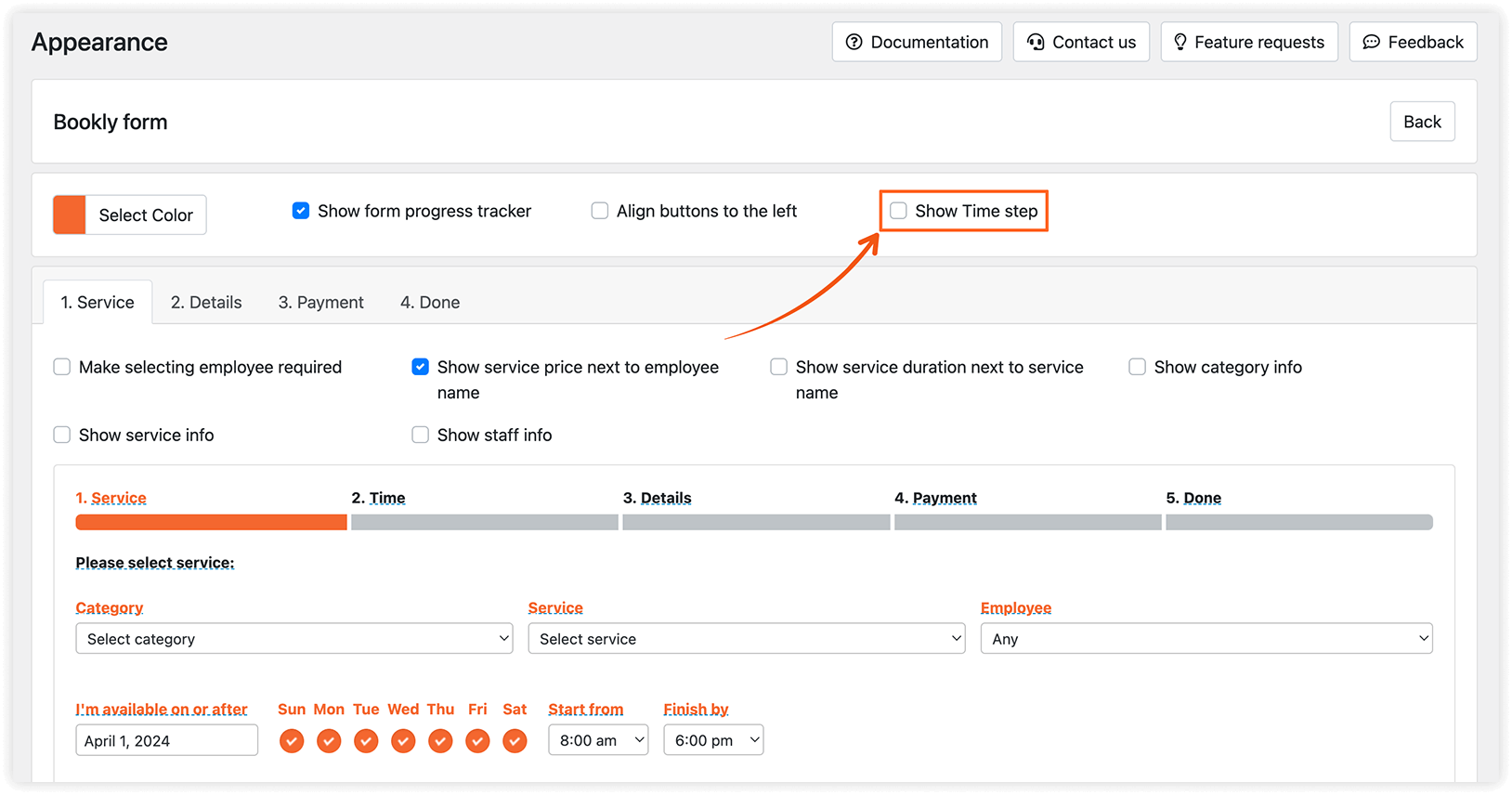Viewport: 1512px width, 795px height.
Task: Click the 1. Service progress step label
Action: coord(111,498)
